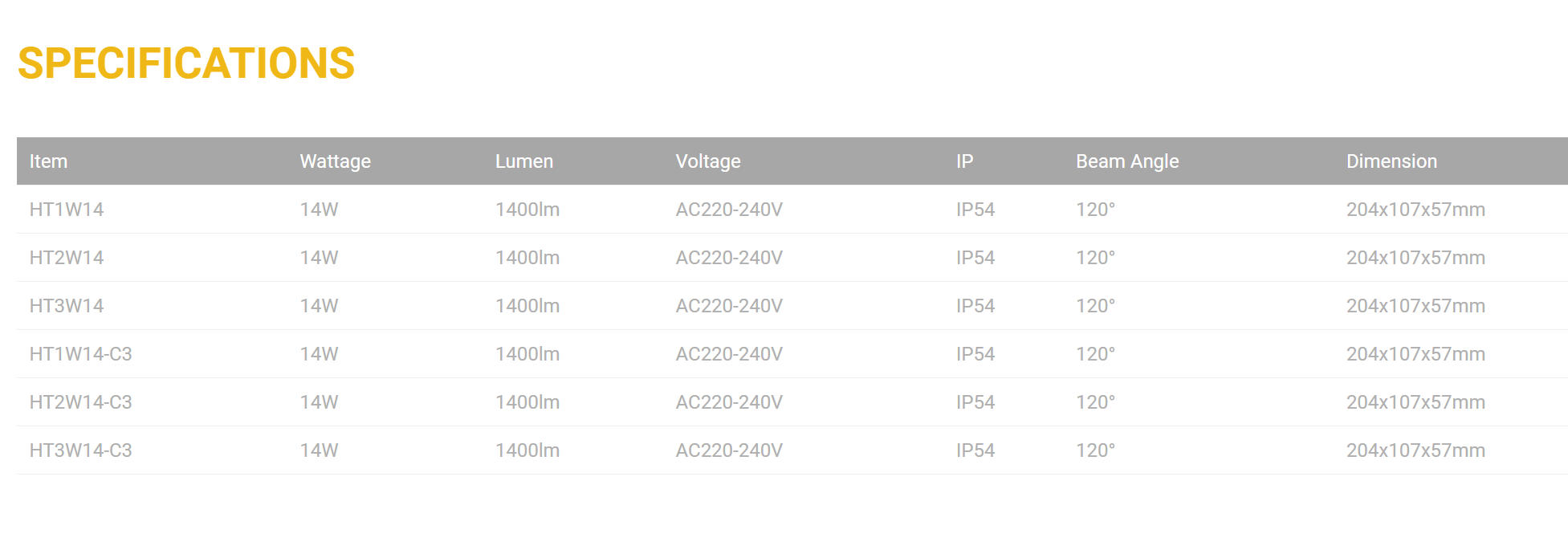Click the IP54 rating for HT1W14-C3
The height and width of the screenshot is (542, 1568).
[975, 354]
